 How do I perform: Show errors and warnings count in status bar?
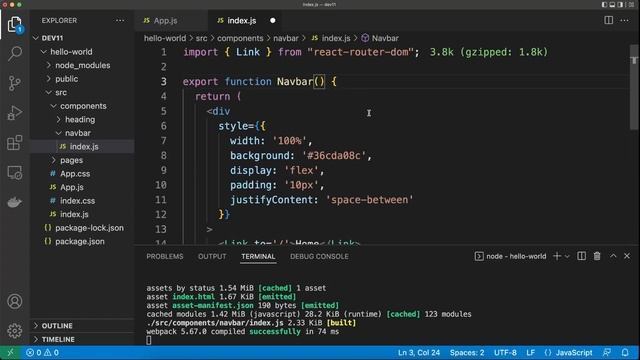42,353
